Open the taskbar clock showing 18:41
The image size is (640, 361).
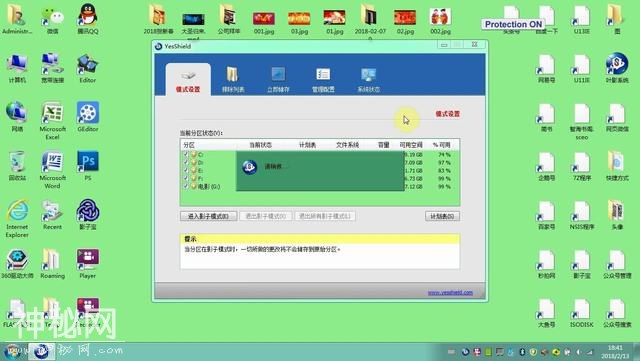[x=615, y=352]
